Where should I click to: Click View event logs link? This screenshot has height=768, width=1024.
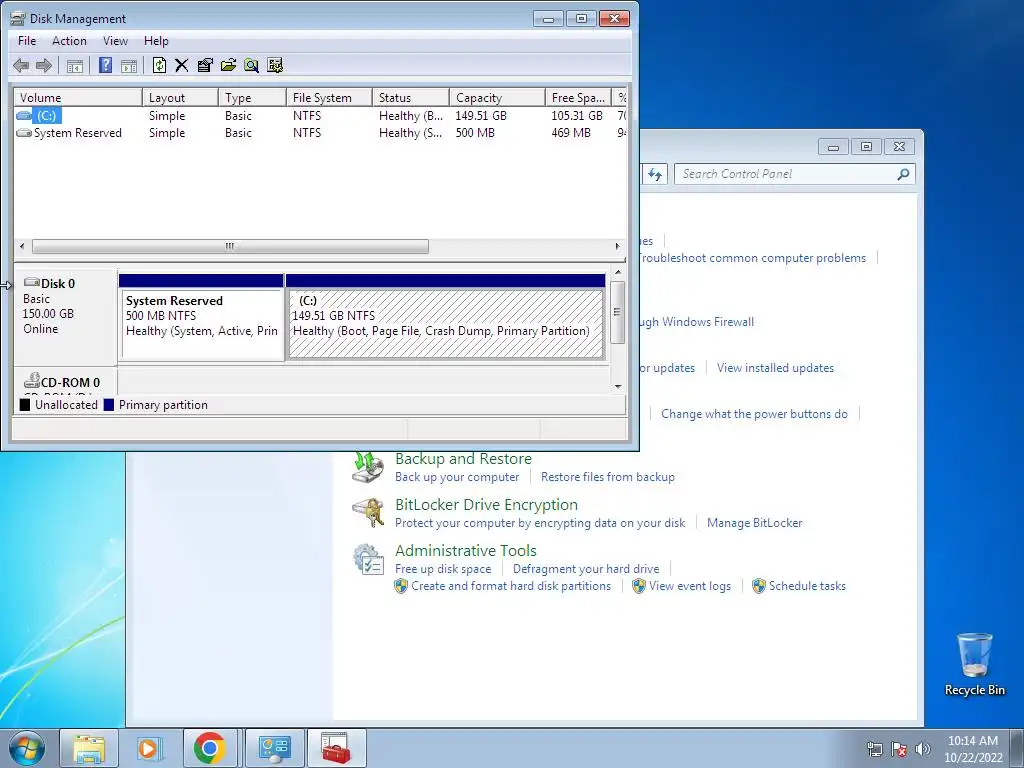point(690,586)
